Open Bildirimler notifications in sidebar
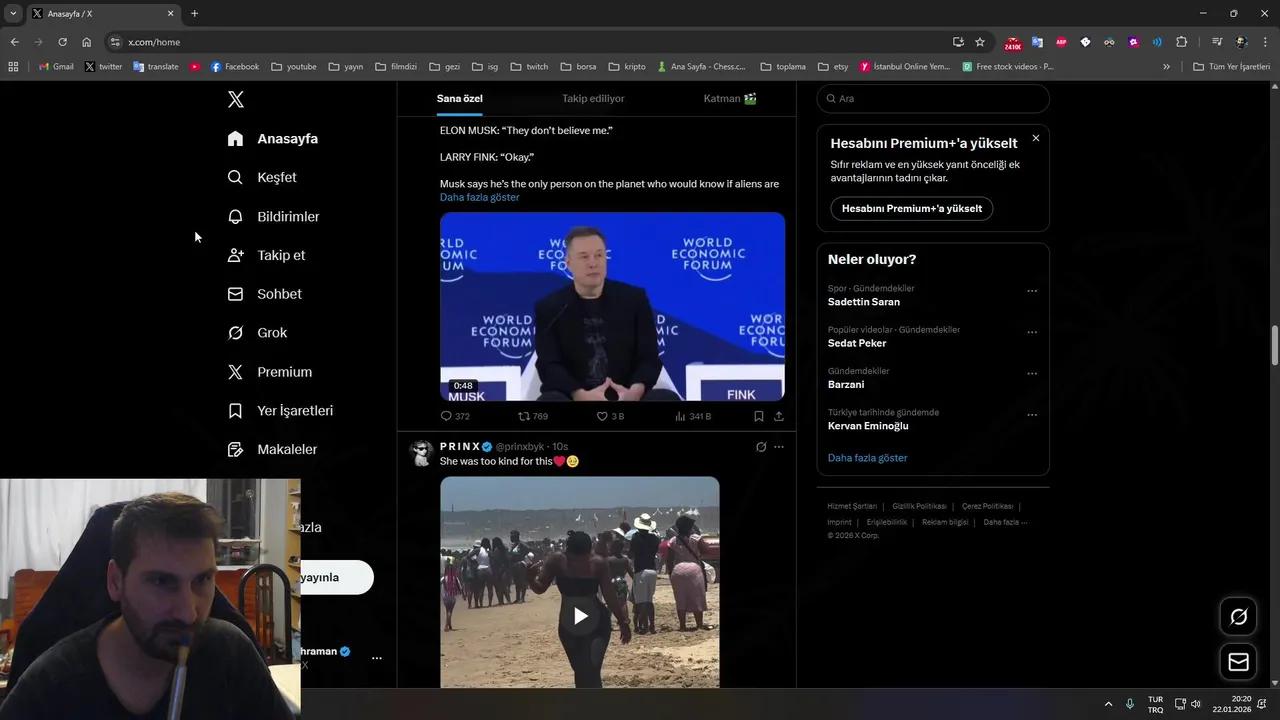Viewport: 1280px width, 720px height. point(274,216)
